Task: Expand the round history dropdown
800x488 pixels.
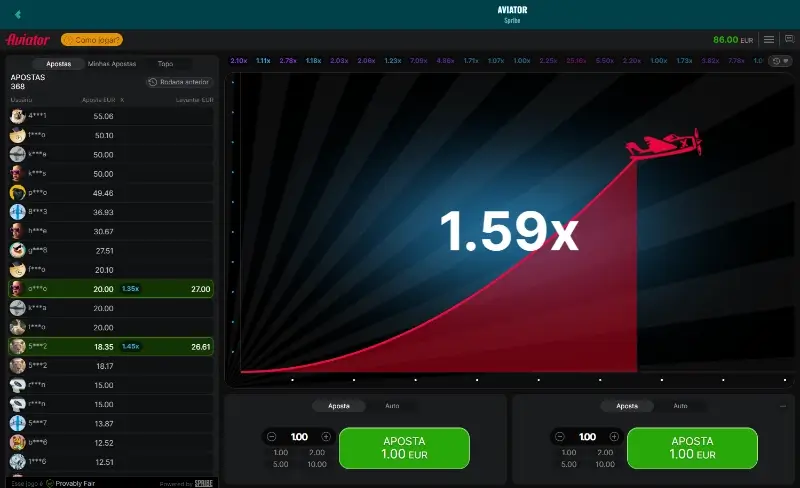Action: point(781,61)
